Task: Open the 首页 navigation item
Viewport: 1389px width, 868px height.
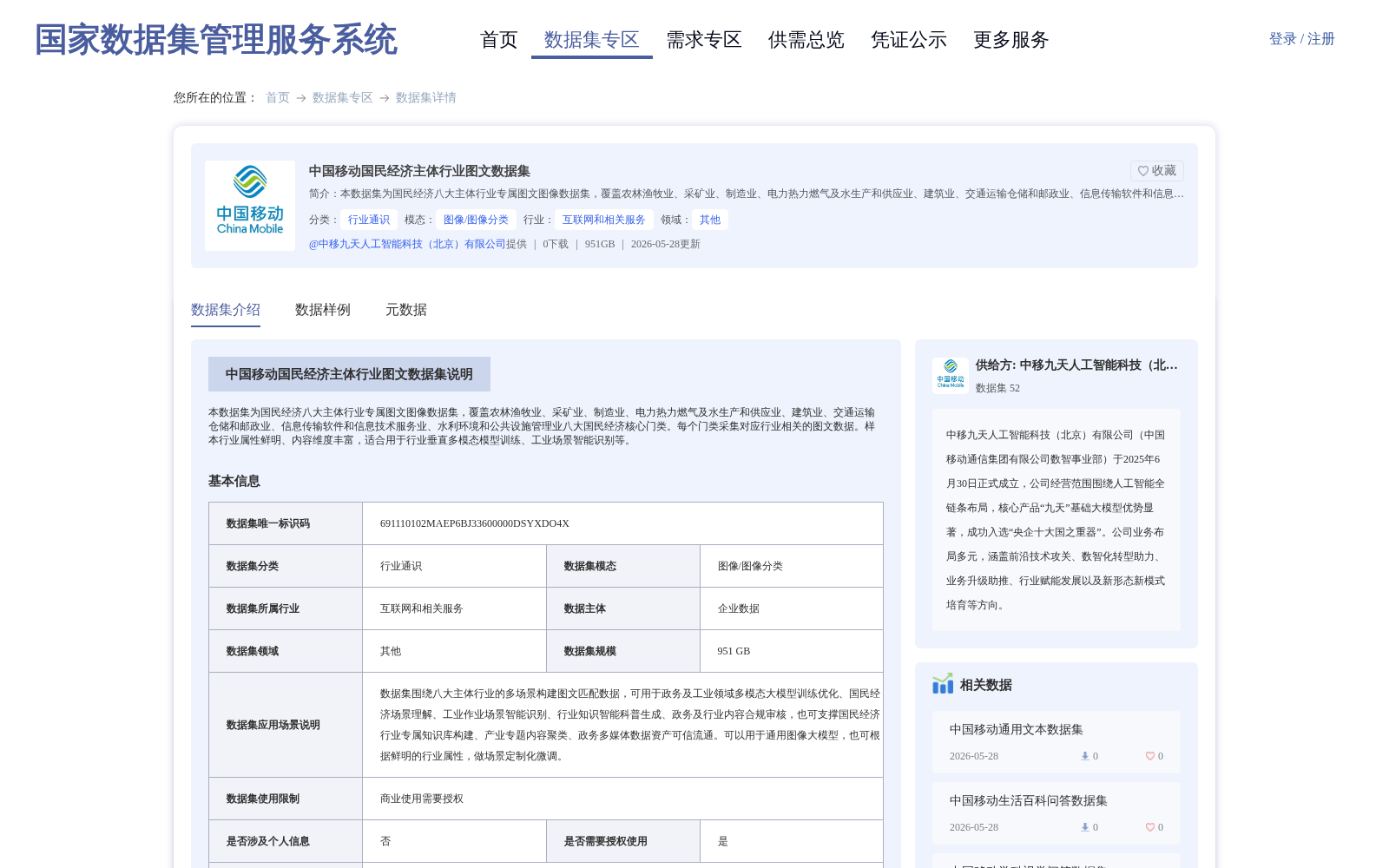Action: point(499,40)
